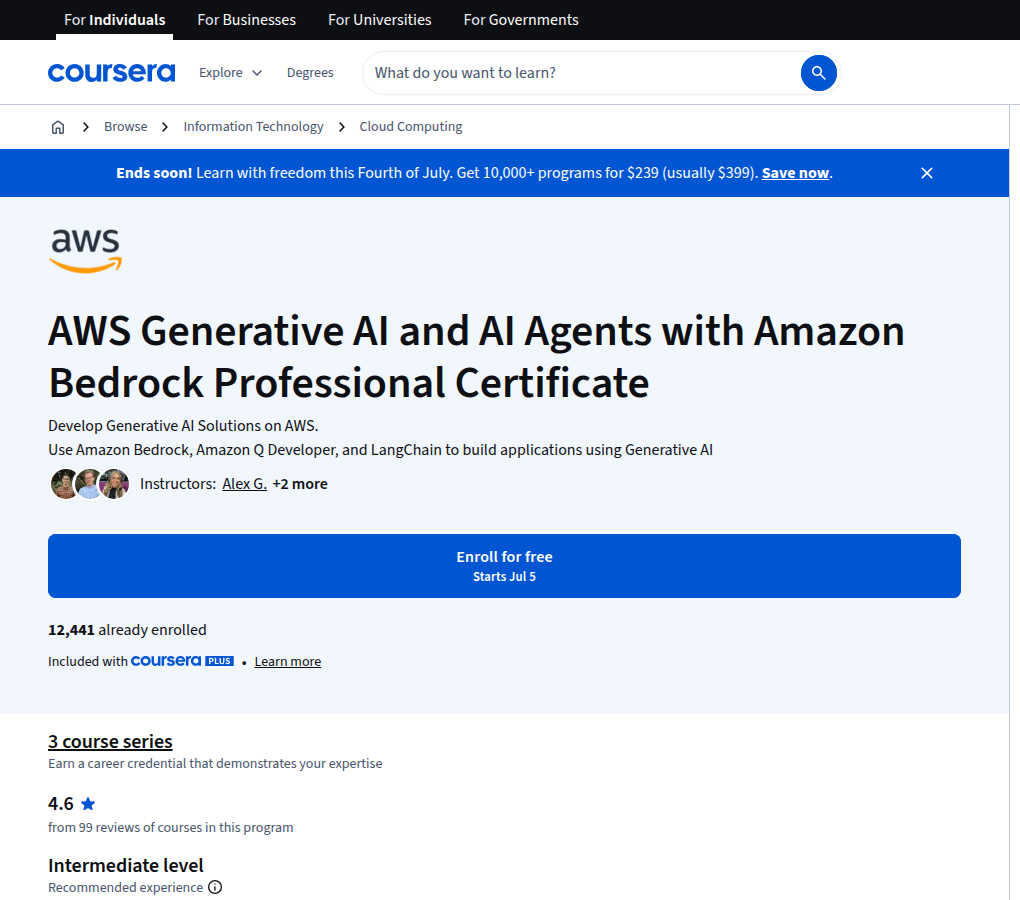Screen dimensions: 1020x900
Task: Go to home via breadcrumb house icon
Action: coord(58,127)
